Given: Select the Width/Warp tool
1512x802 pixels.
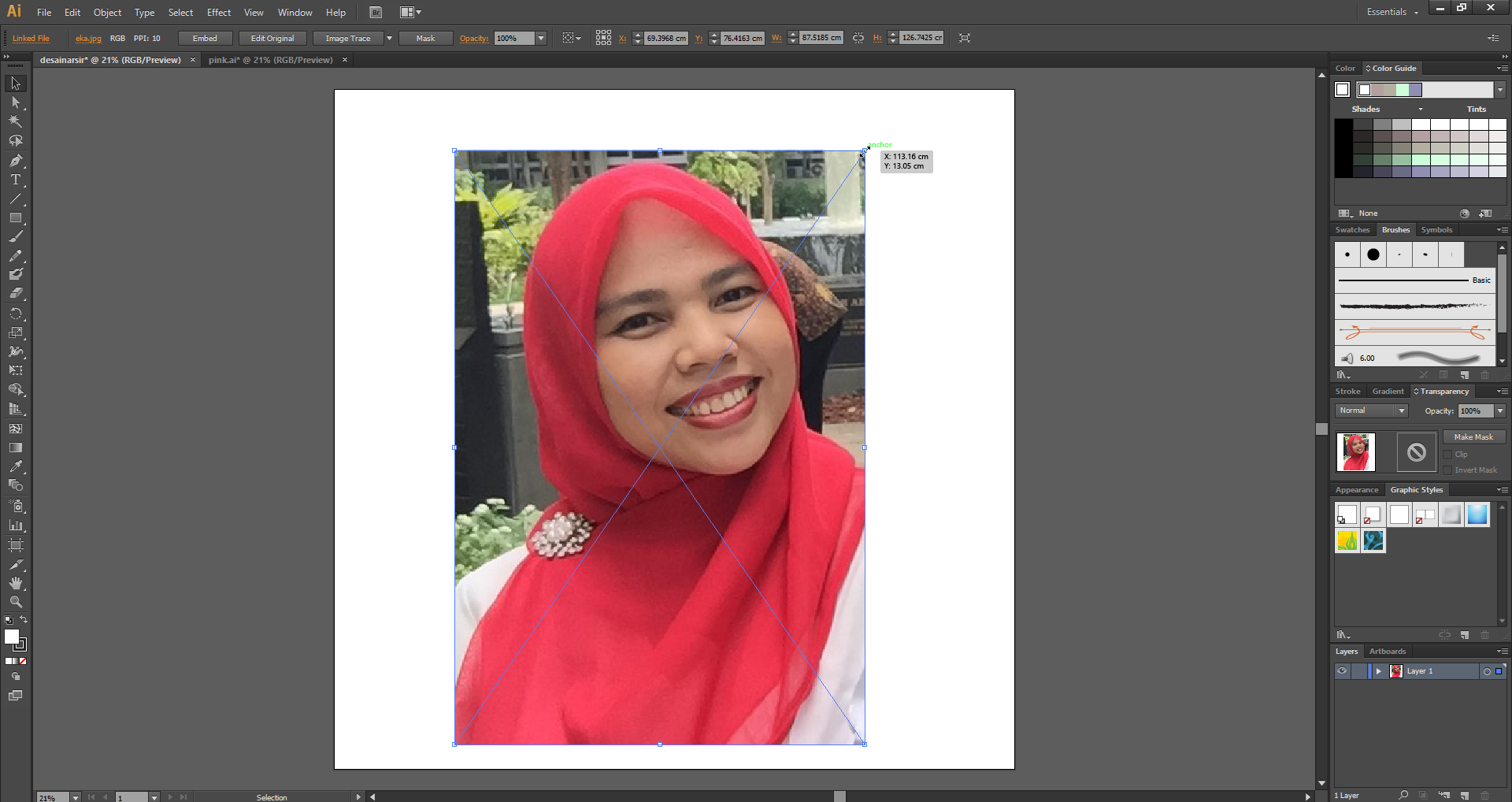Looking at the screenshot, I should [x=16, y=351].
